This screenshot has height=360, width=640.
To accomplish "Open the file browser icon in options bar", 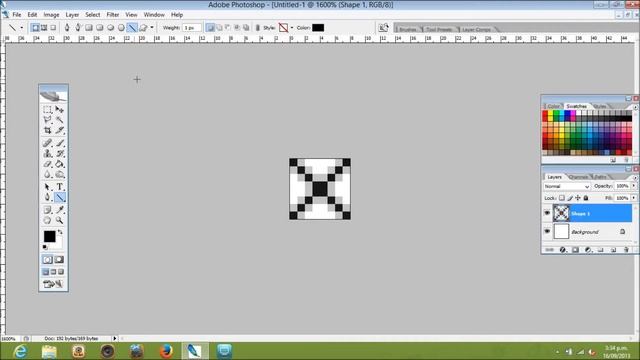I will click(x=383, y=28).
